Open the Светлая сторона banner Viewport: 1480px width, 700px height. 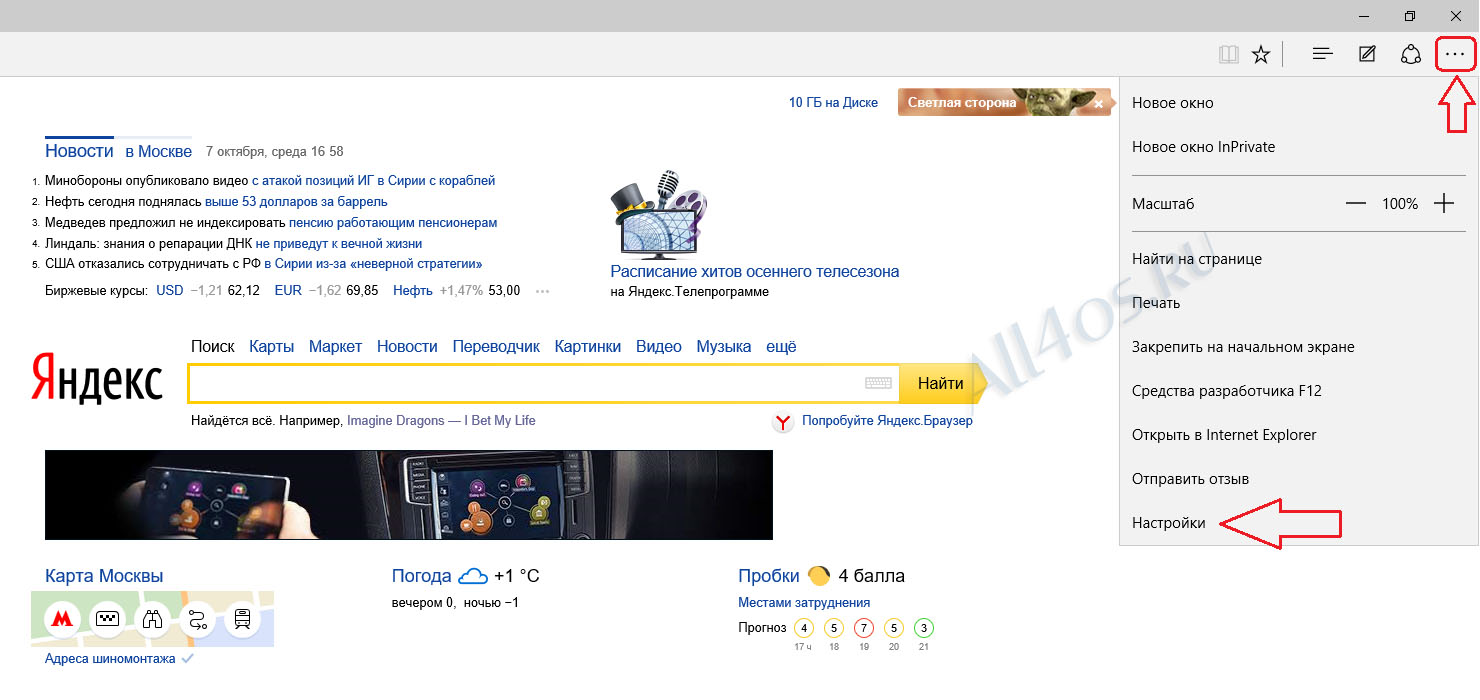pyautogui.click(x=1004, y=103)
